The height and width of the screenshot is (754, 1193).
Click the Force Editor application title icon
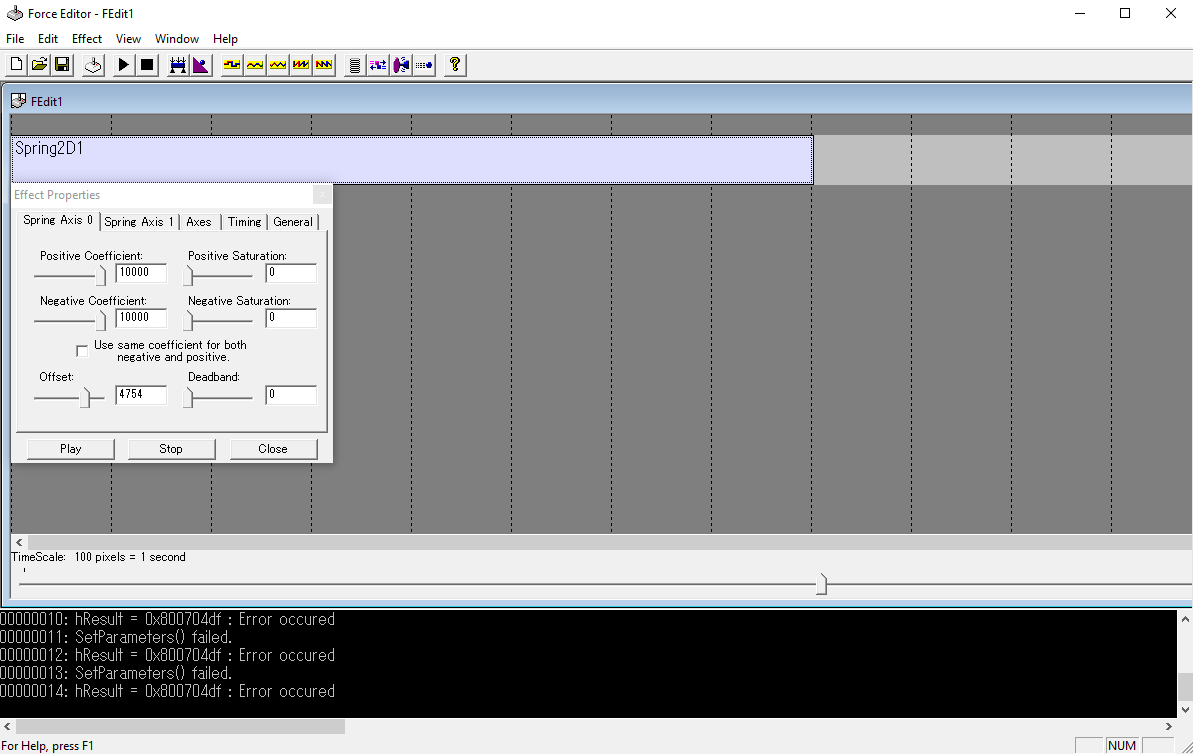tap(14, 14)
